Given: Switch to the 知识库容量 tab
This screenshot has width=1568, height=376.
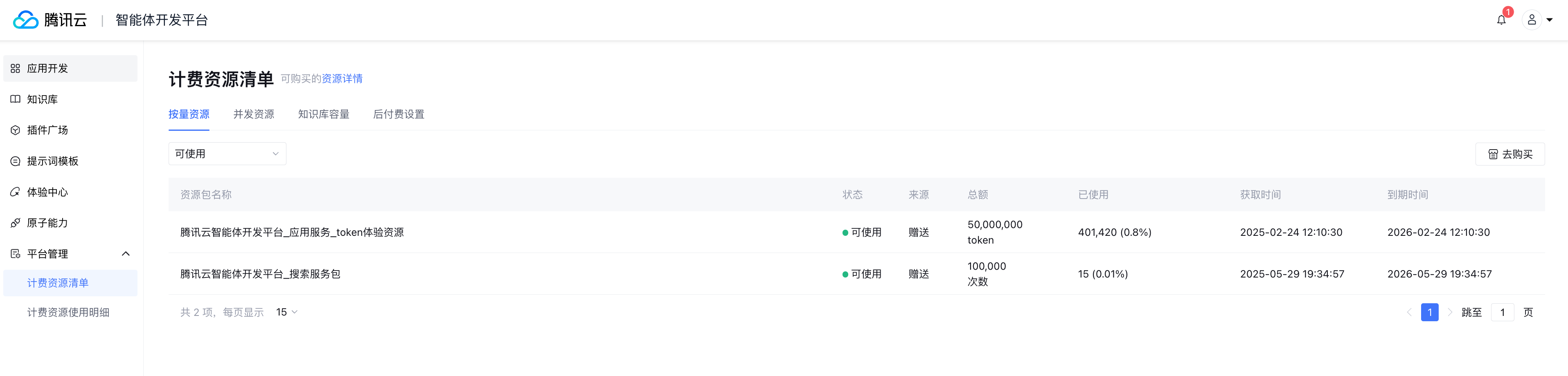Looking at the screenshot, I should coord(323,114).
